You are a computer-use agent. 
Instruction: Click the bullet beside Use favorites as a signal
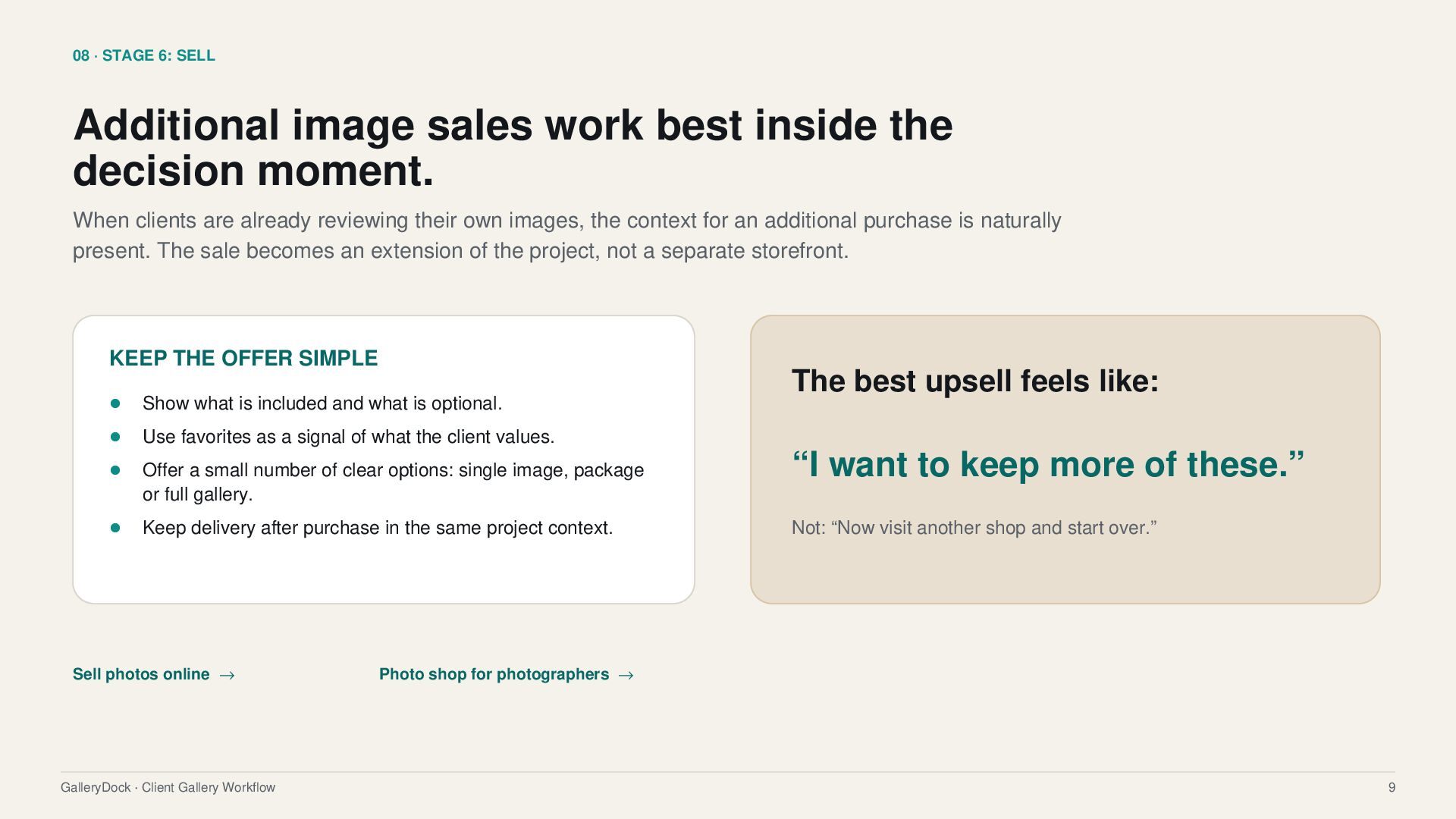[115, 437]
